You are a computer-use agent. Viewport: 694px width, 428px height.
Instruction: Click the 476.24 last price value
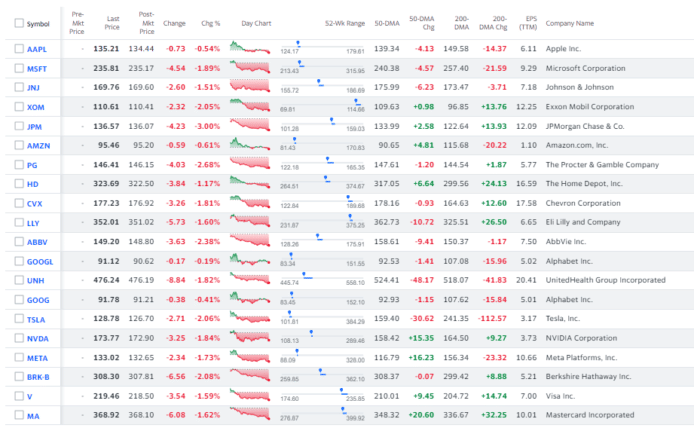coord(106,280)
